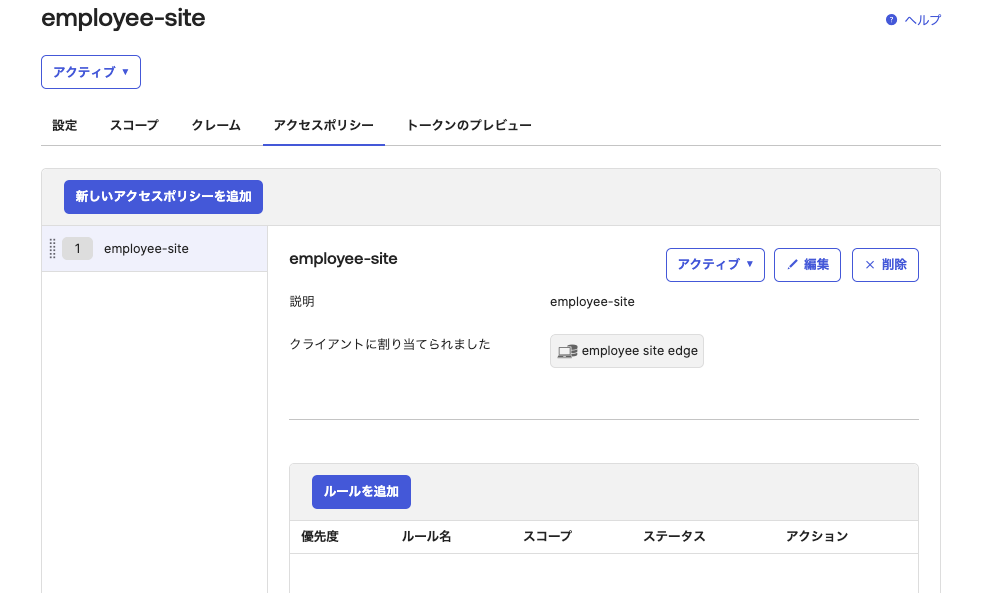Click the 削除 button to delete the policy
This screenshot has width=1002, height=593.
pyautogui.click(x=885, y=264)
